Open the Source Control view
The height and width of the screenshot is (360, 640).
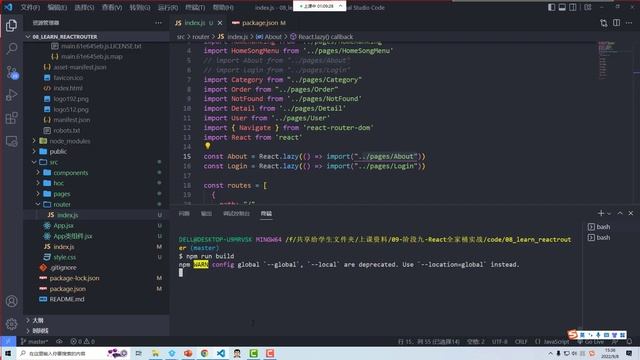(11, 72)
